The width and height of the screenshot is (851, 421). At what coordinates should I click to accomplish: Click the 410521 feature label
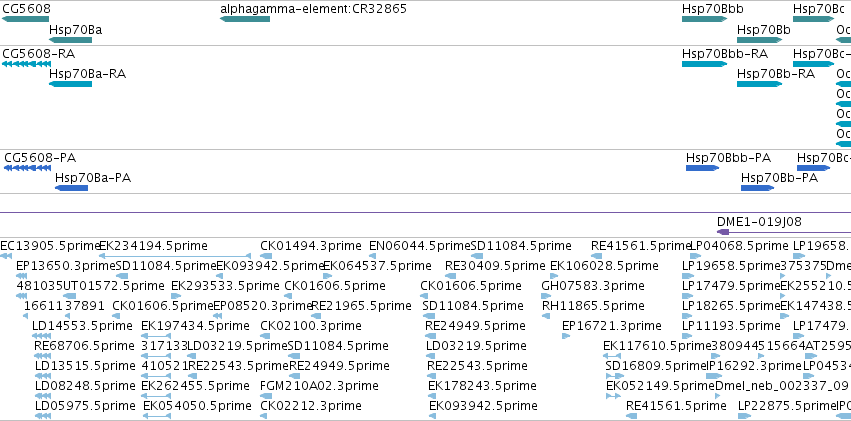pos(164,366)
